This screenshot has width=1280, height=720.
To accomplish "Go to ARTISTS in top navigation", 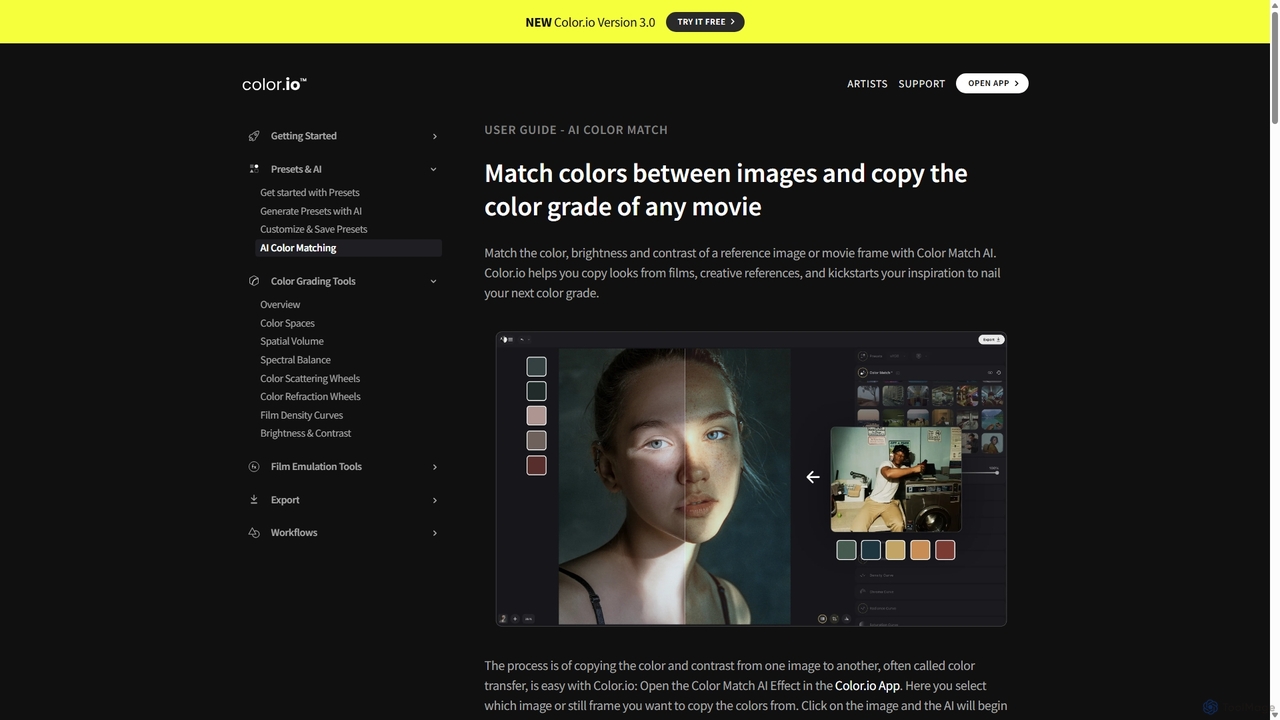I will click(867, 84).
